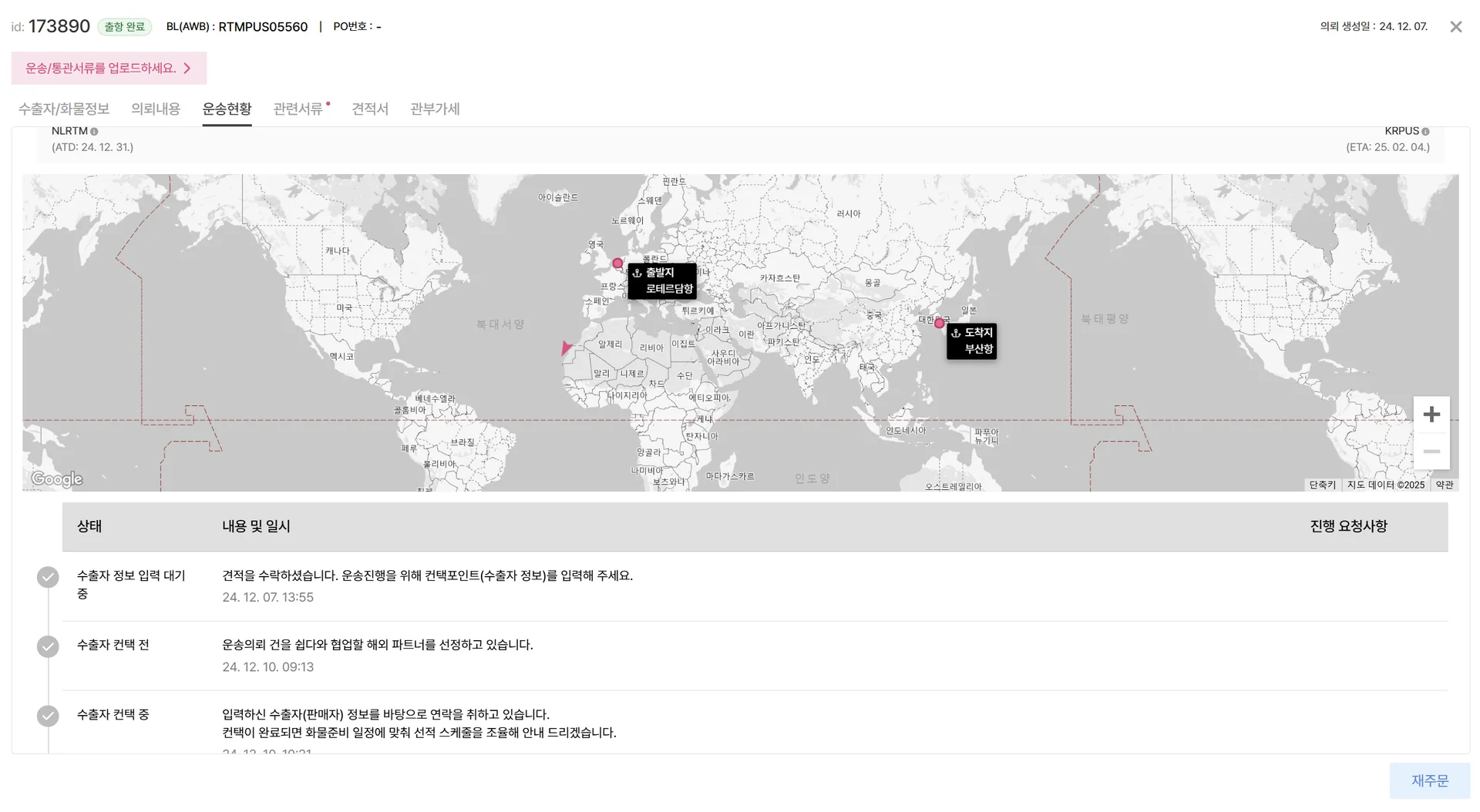Switch to the 의뢰내용 tab

(156, 109)
